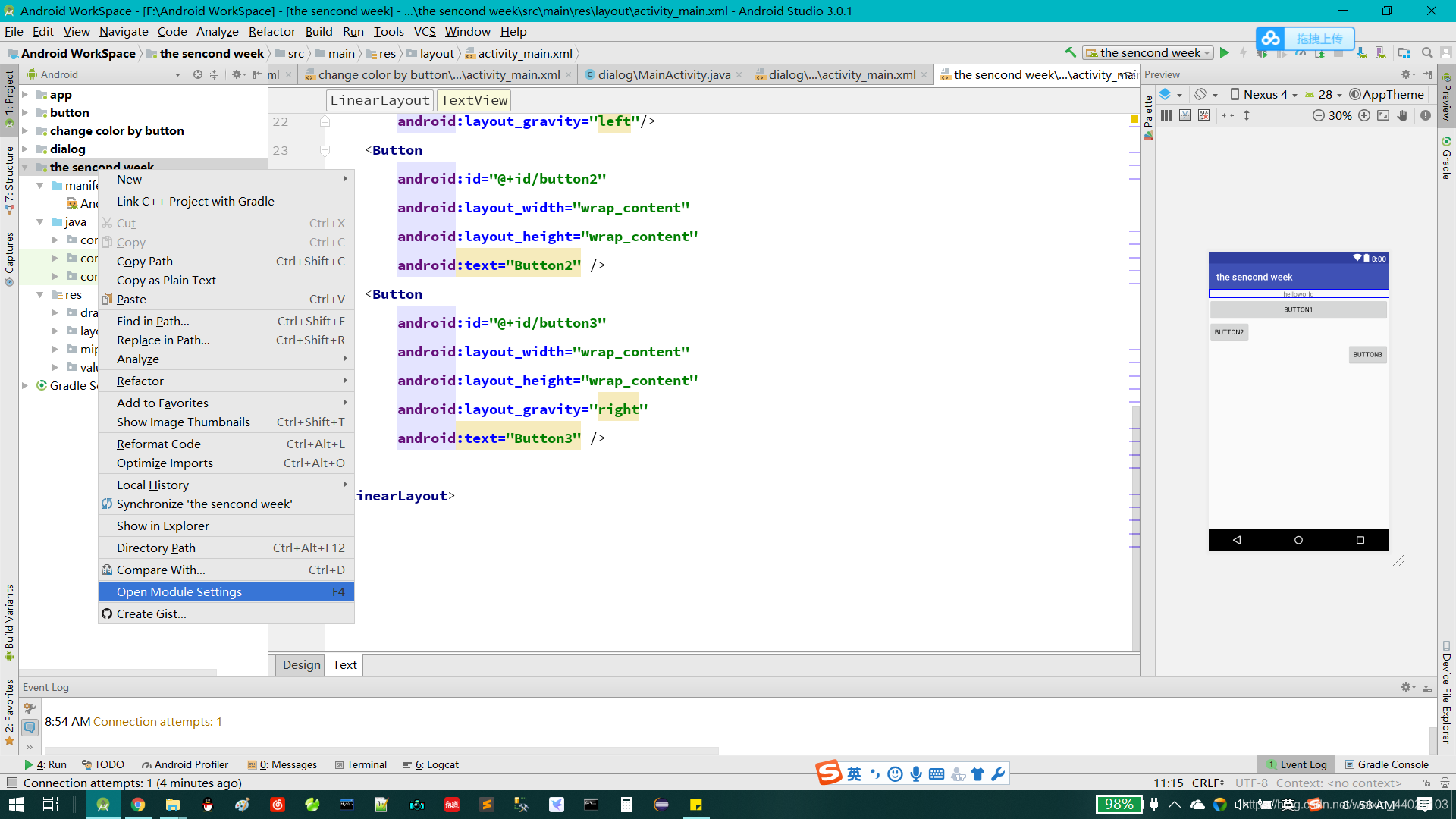Open the Terminal tool window
The image size is (1456, 819).
361,764
